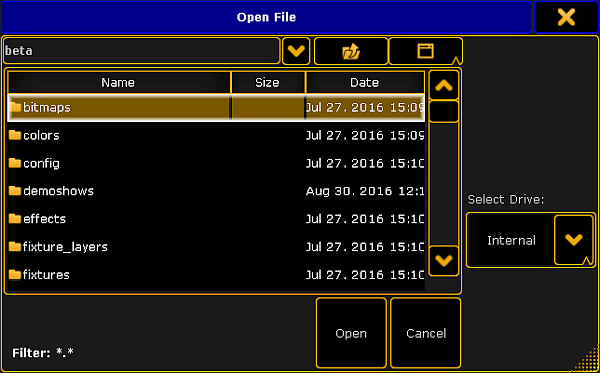
Task: Click the Open button
Action: pyautogui.click(x=351, y=333)
